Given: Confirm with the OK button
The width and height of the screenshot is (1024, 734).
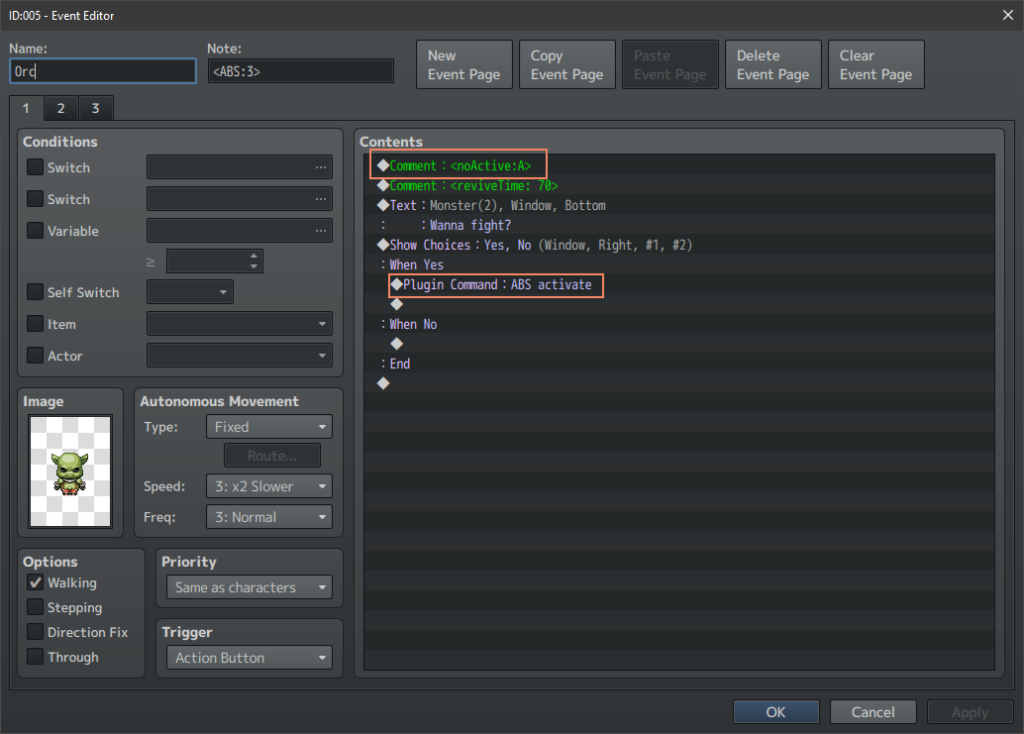Looking at the screenshot, I should coord(776,712).
